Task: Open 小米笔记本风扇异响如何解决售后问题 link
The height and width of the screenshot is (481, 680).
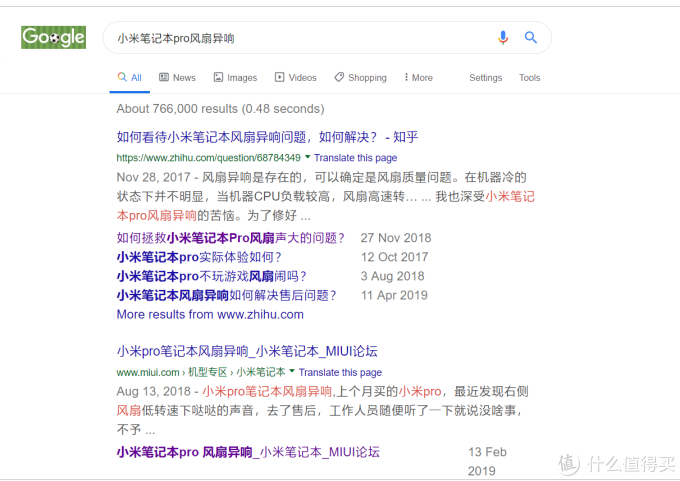Action: [x=226, y=295]
